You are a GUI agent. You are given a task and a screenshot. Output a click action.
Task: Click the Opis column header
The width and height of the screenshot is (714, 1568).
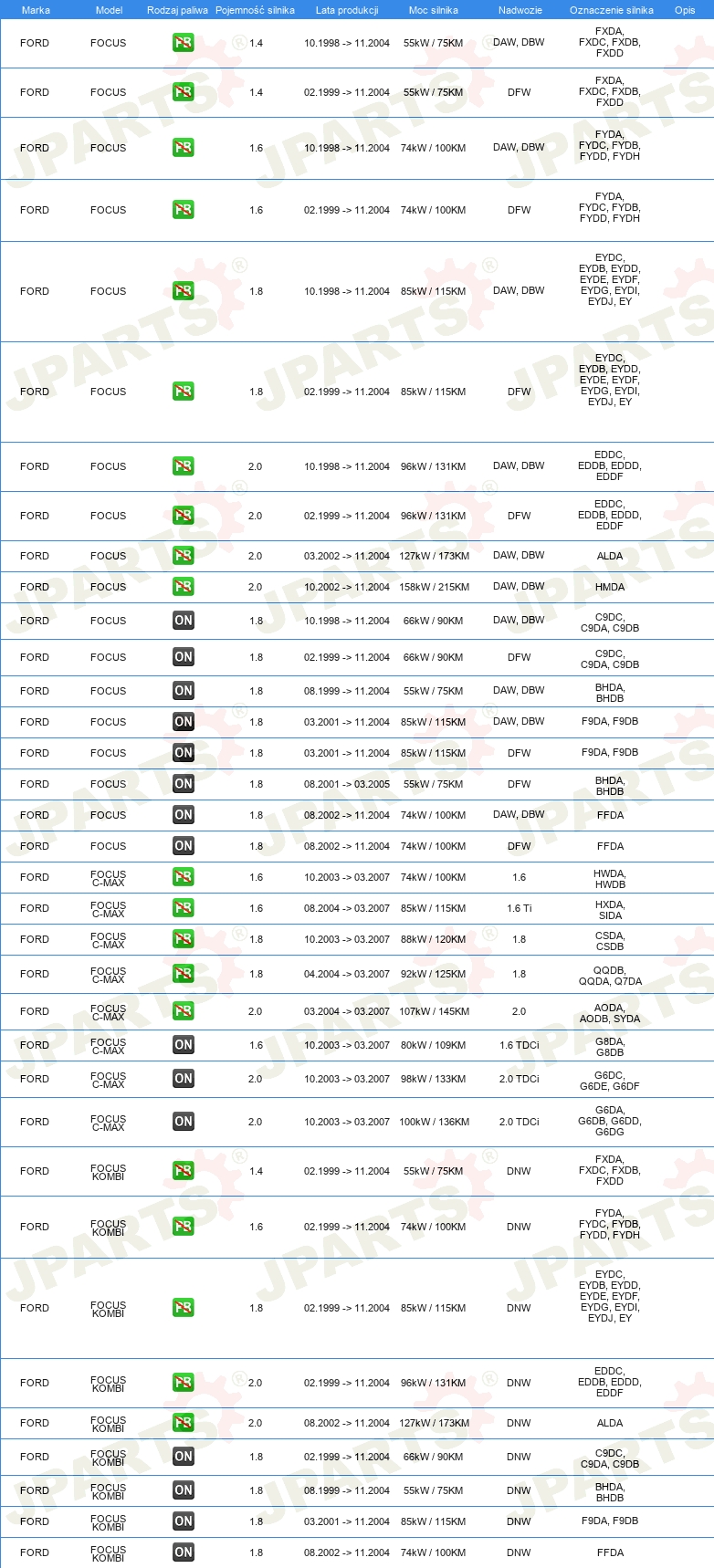(685, 10)
